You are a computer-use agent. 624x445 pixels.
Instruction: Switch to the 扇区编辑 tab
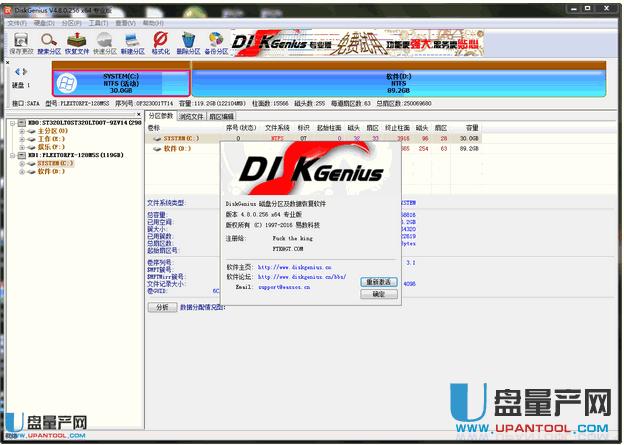pos(222,116)
